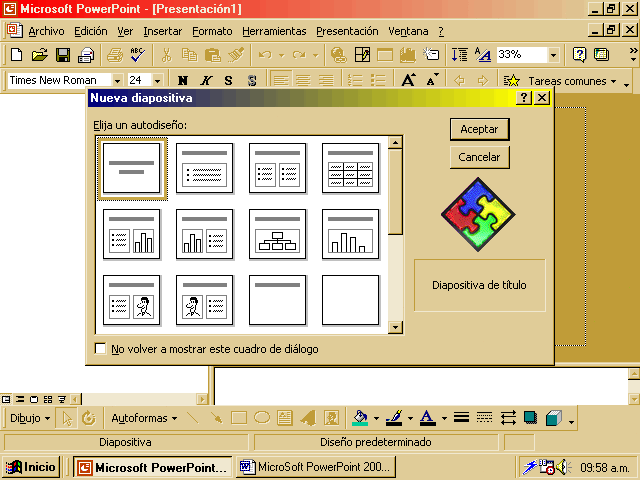This screenshot has width=640, height=480.
Task: Click the Aceptar button
Action: [480, 129]
